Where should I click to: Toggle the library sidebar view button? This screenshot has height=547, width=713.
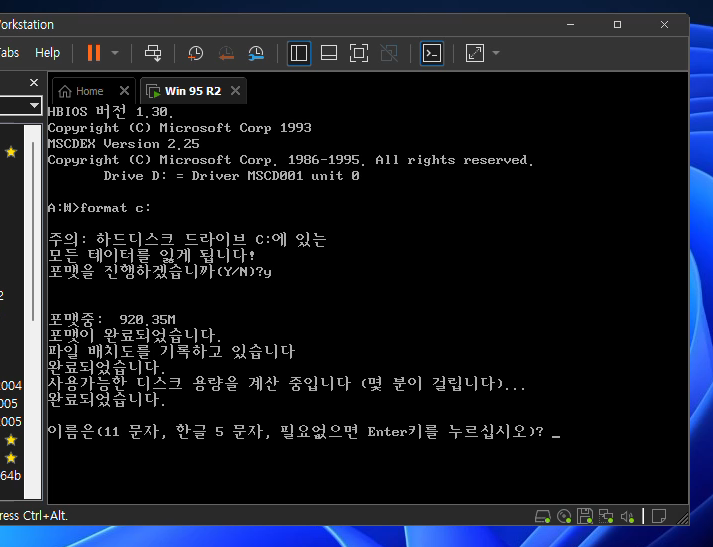299,53
